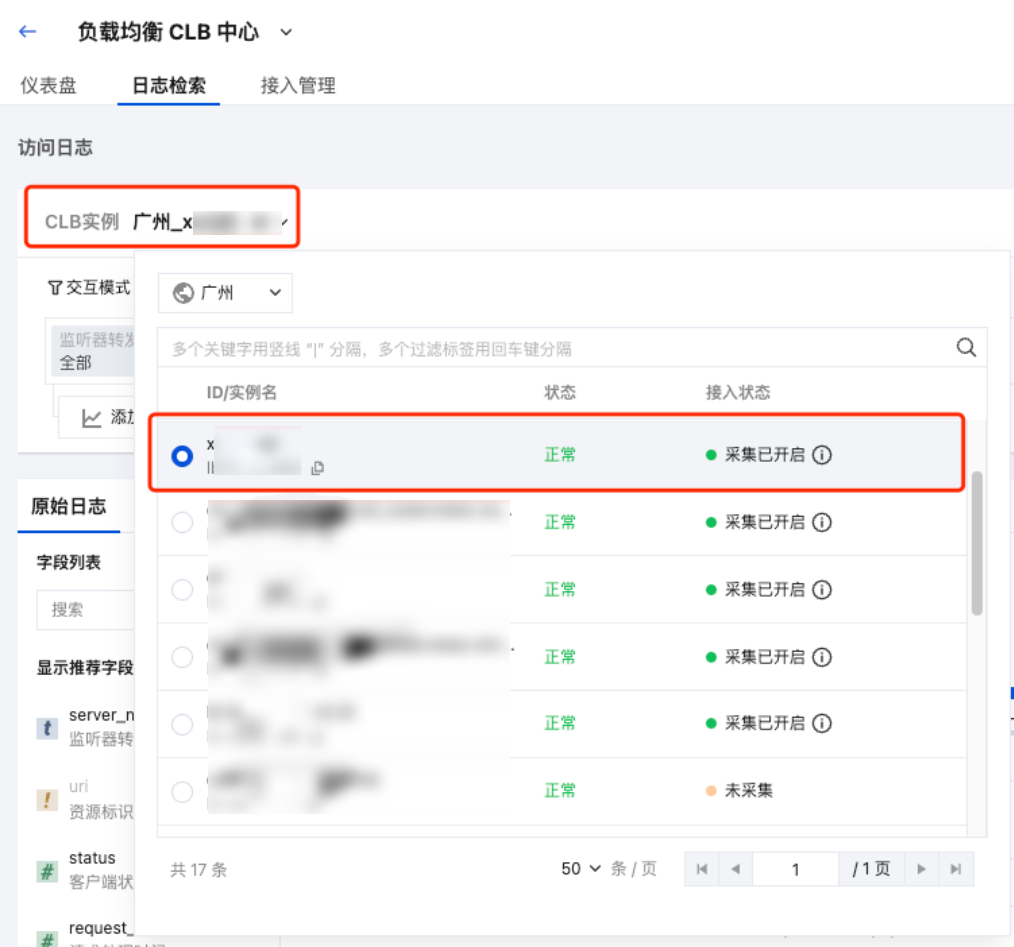This screenshot has width=1014, height=947.
Task: Click info icon on second instance row
Action: click(x=822, y=522)
